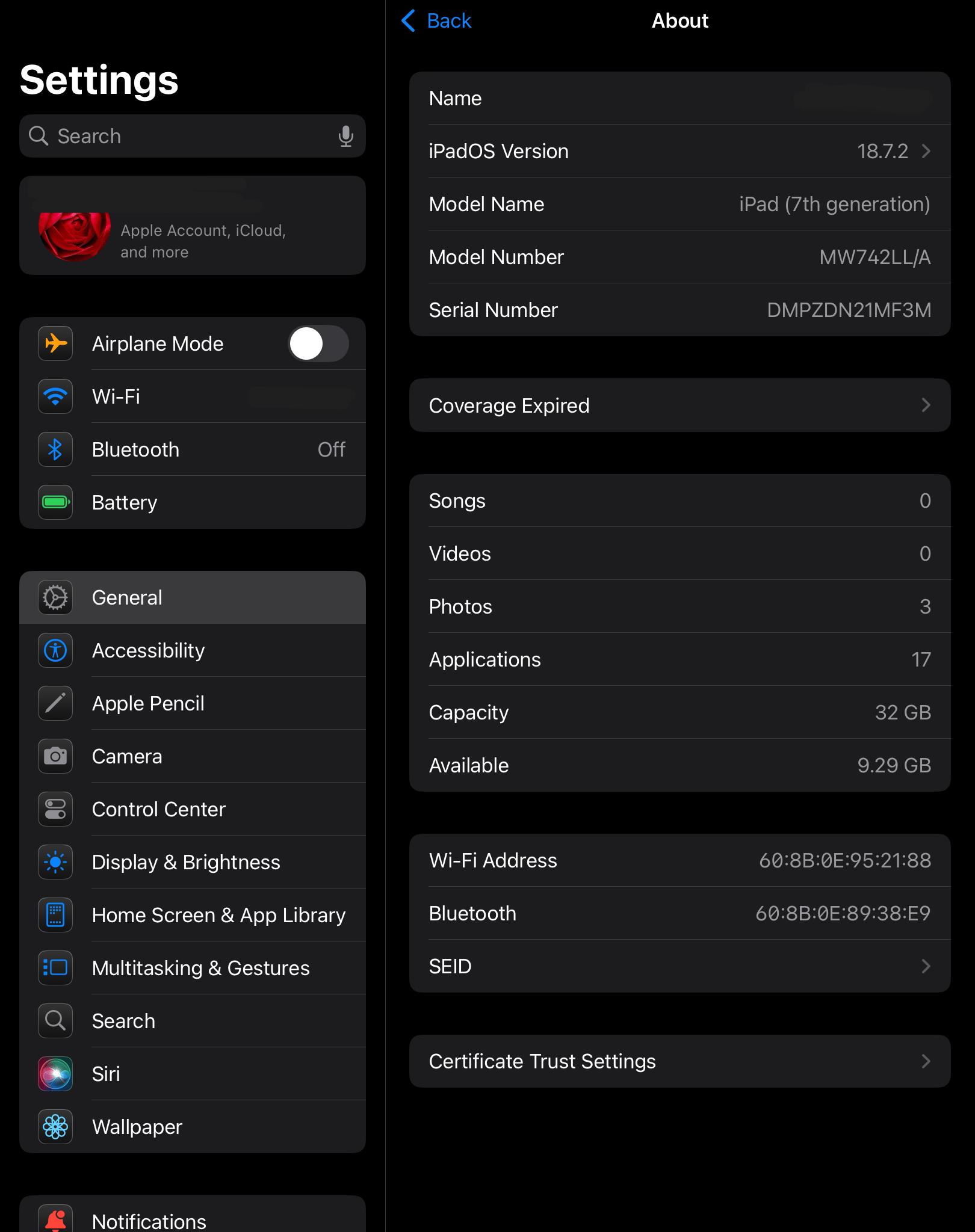This screenshot has width=975, height=1232.
Task: Tap the Songs row label
Action: pyautogui.click(x=457, y=501)
